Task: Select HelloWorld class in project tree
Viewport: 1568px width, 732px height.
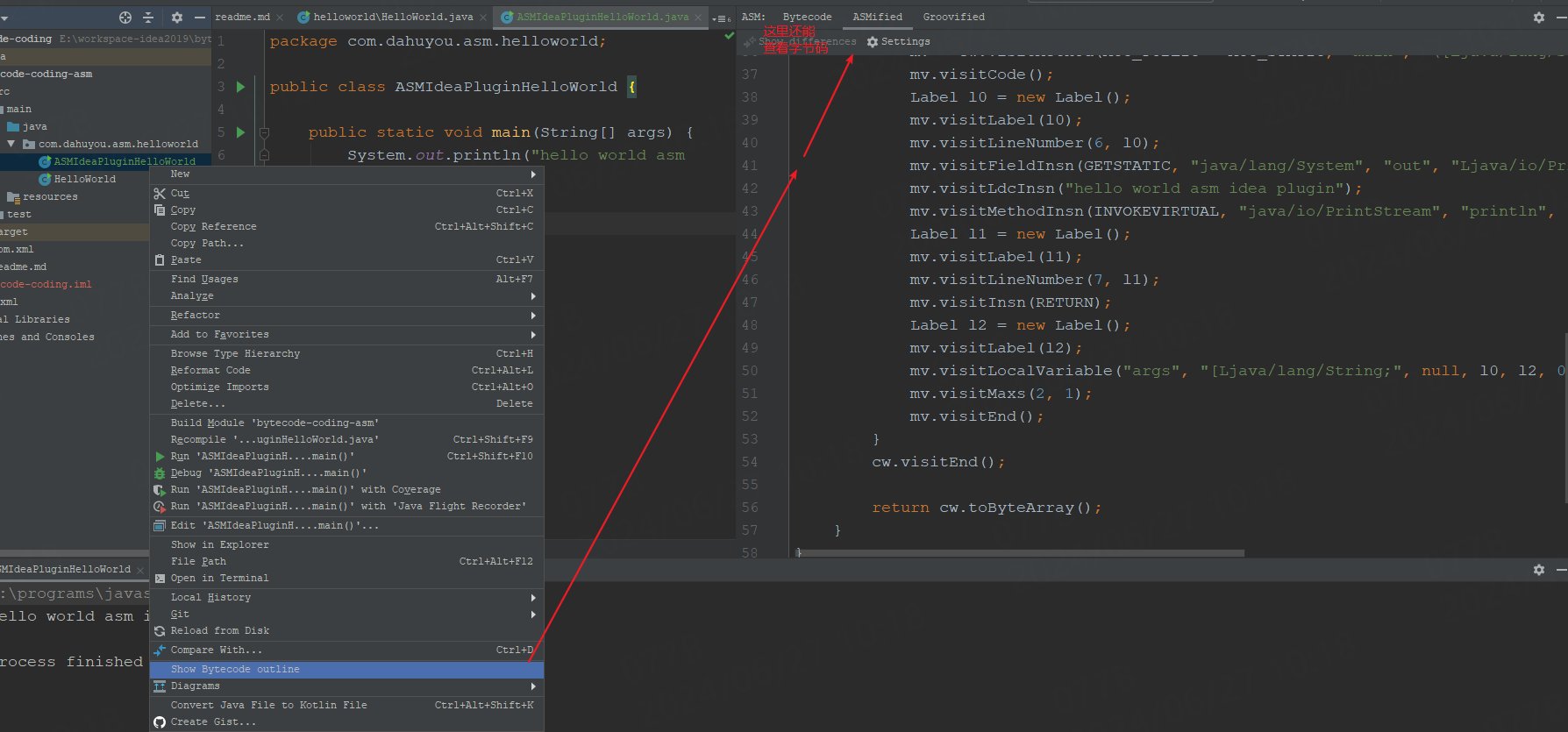Action: click(x=84, y=179)
